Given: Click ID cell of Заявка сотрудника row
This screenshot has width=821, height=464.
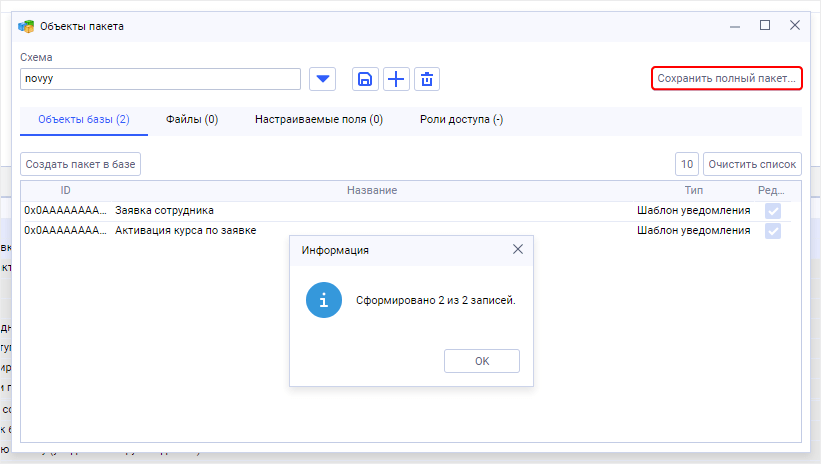Looking at the screenshot, I should [x=65, y=211].
